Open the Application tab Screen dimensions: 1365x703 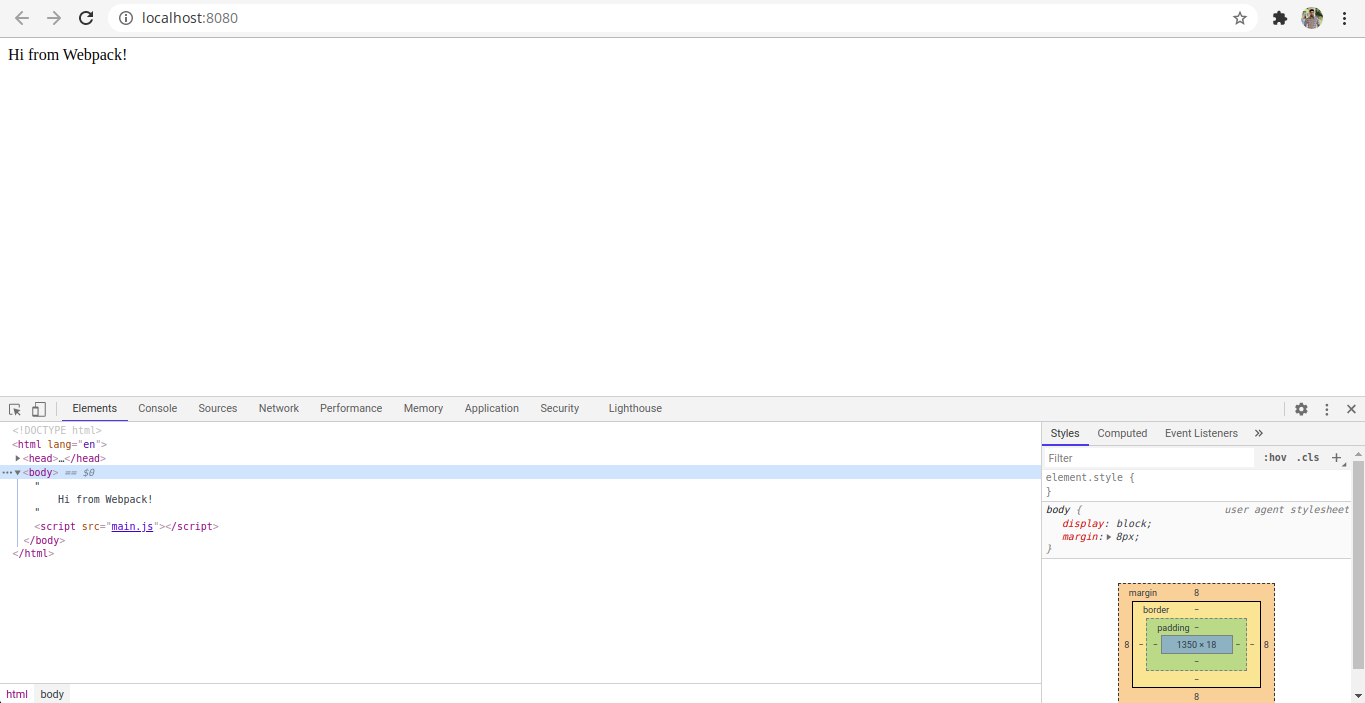pos(492,408)
